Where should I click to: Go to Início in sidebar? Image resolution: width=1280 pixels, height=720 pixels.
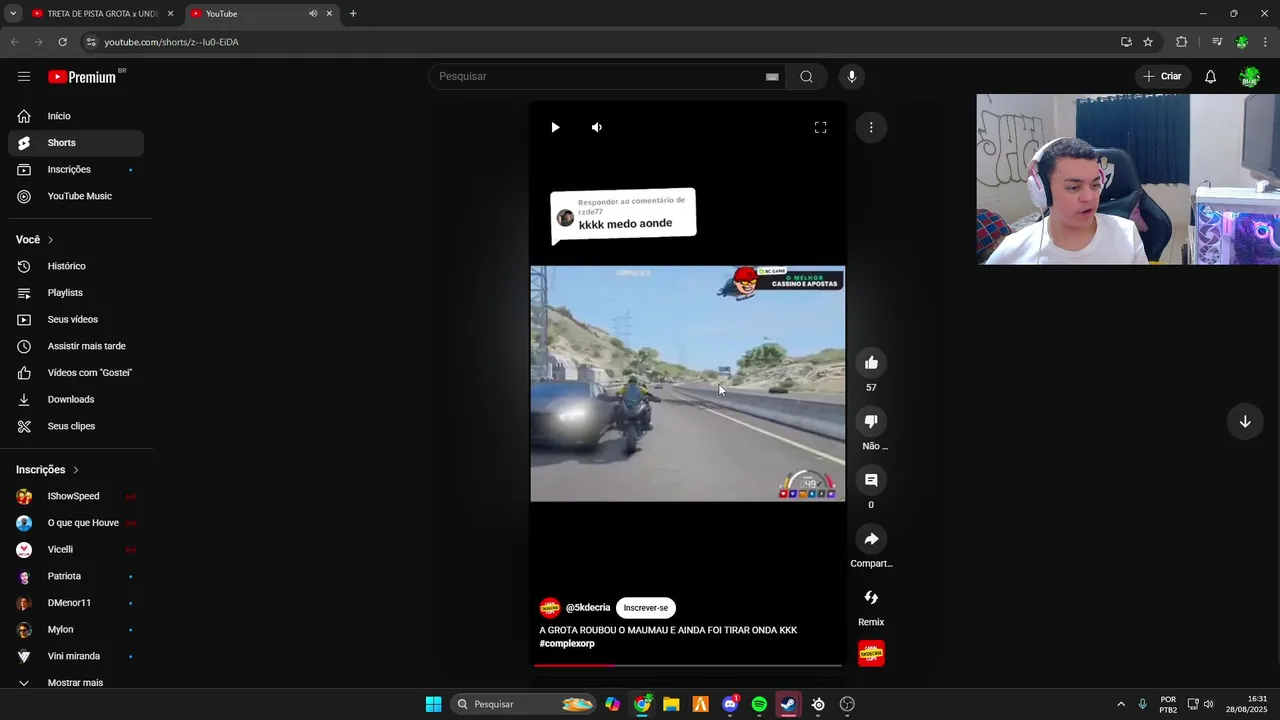click(76, 116)
